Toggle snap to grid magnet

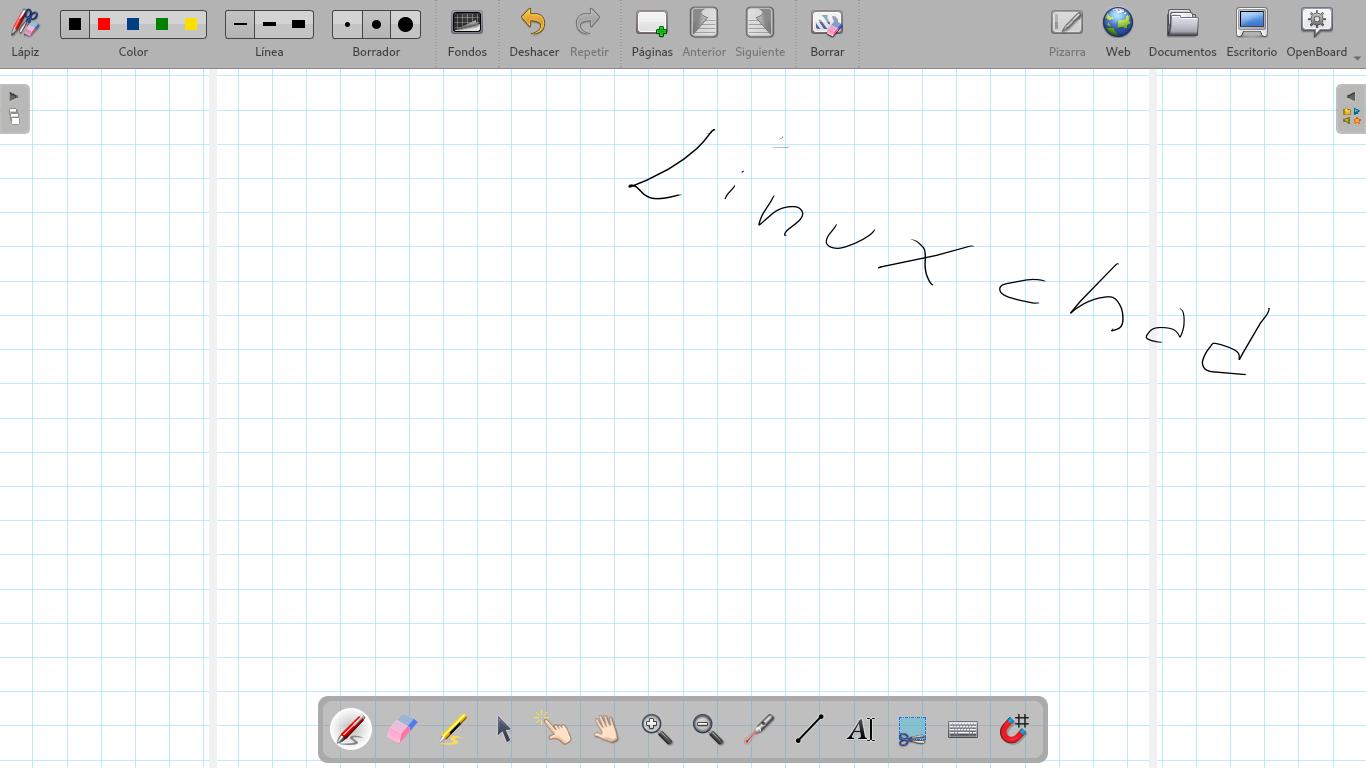[1014, 729]
